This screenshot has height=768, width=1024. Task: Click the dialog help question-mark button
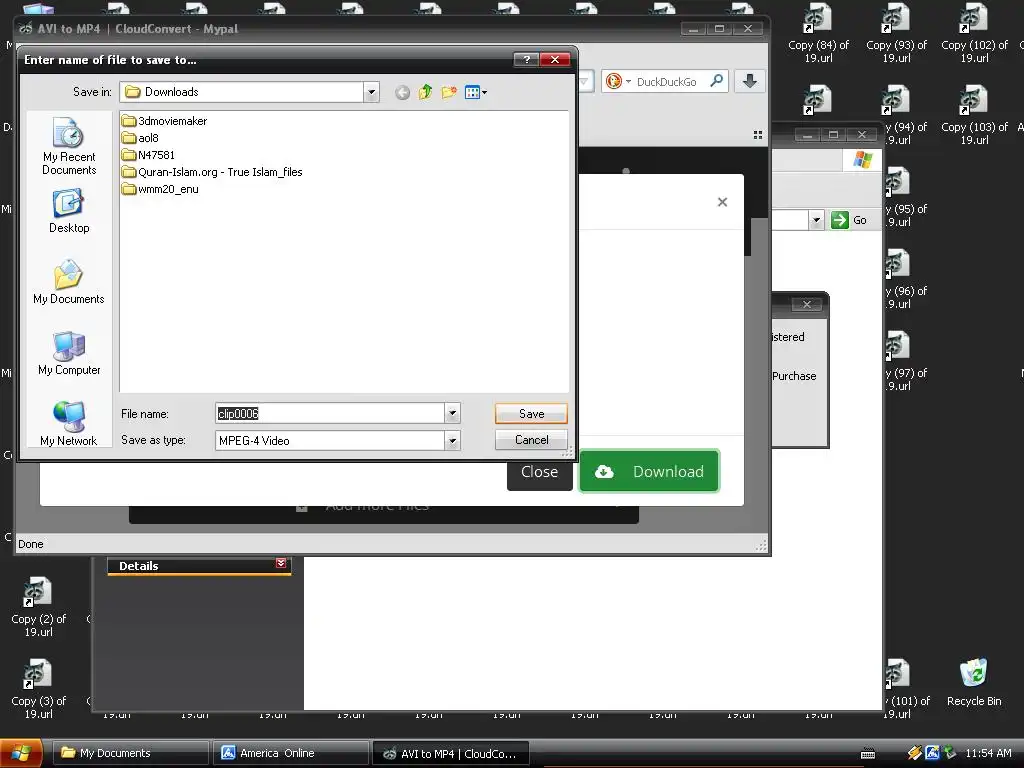[x=526, y=59]
